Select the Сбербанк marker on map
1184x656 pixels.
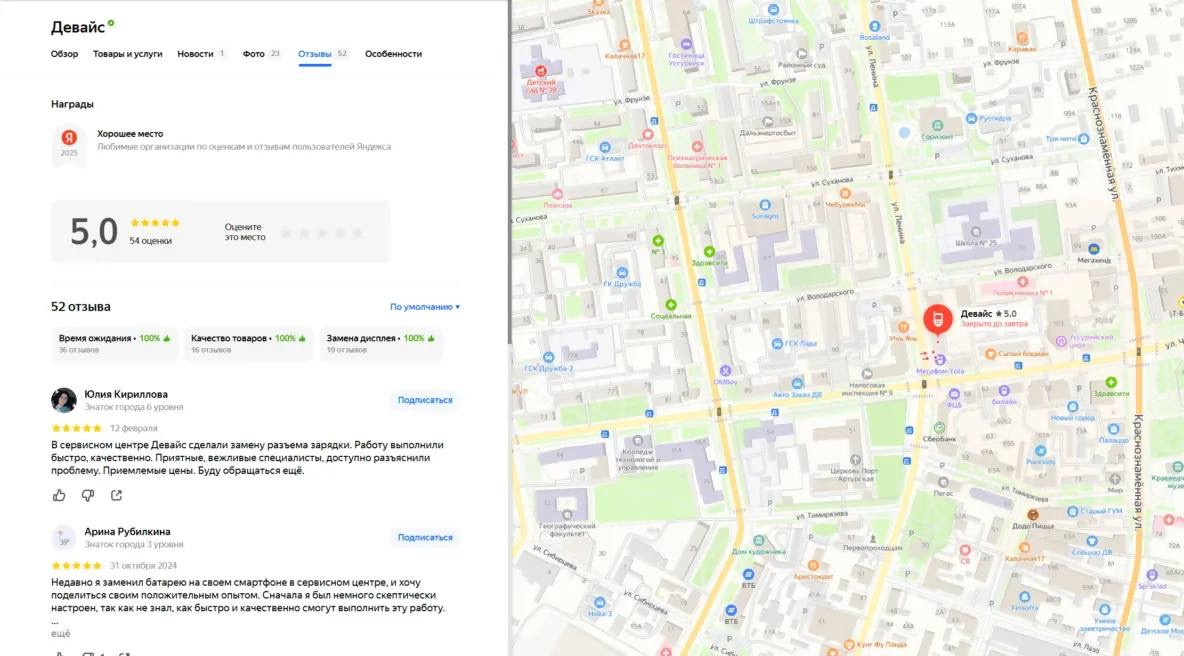tap(939, 427)
